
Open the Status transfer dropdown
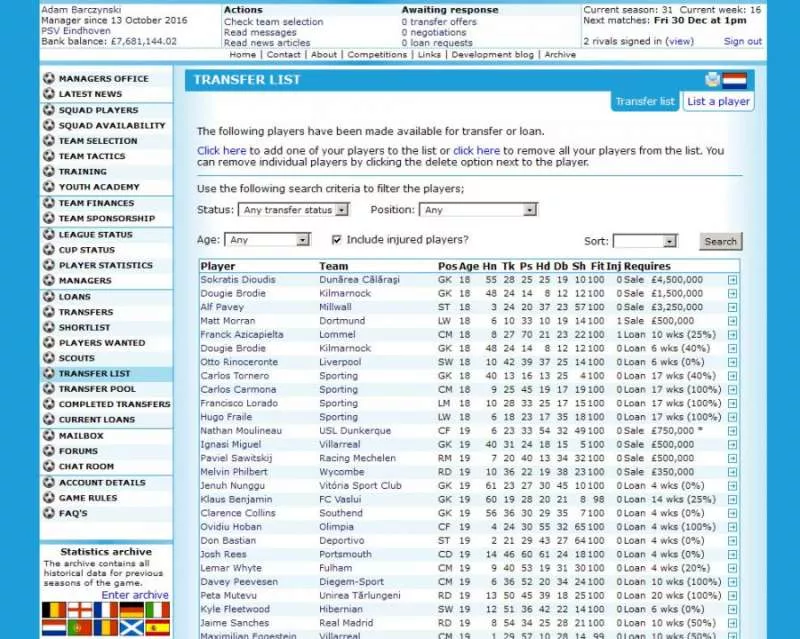point(293,210)
